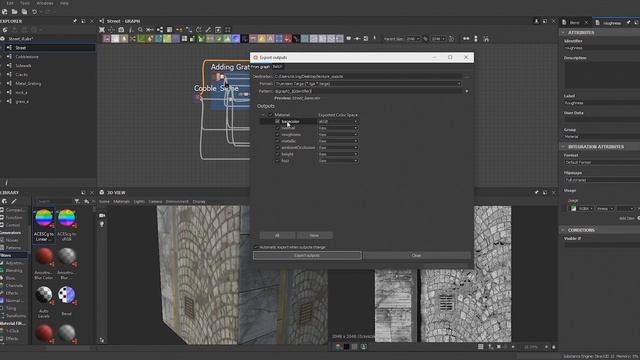Open roughness exported color space dropdown

point(338,134)
